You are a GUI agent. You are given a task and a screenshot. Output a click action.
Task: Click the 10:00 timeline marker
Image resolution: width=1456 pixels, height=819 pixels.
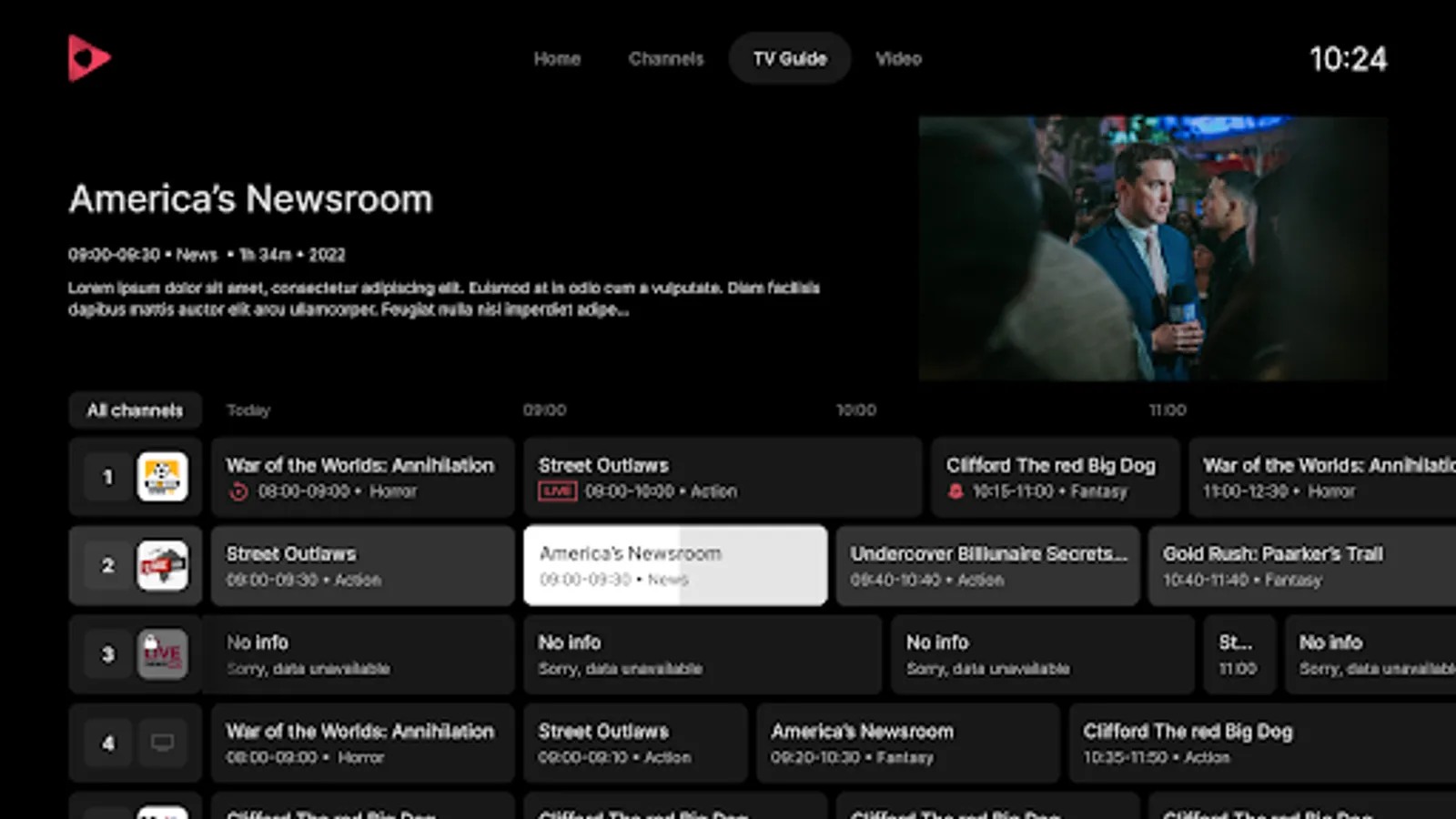tap(856, 410)
